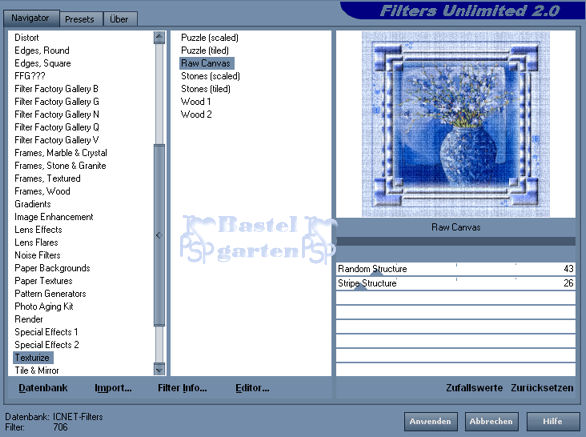Image resolution: width=586 pixels, height=437 pixels.
Task: Open the Über tab
Action: tap(119, 19)
